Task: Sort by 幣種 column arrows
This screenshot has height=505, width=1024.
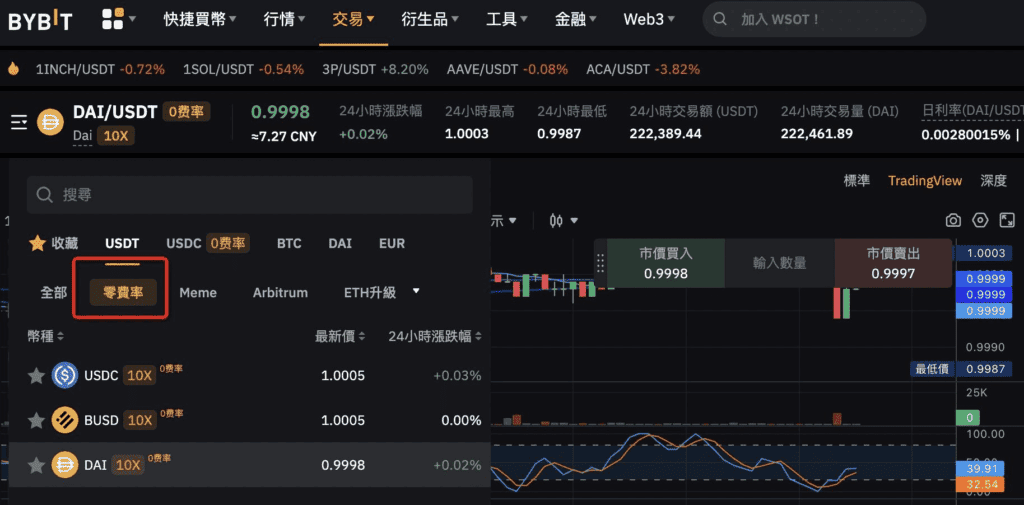Action: point(61,337)
